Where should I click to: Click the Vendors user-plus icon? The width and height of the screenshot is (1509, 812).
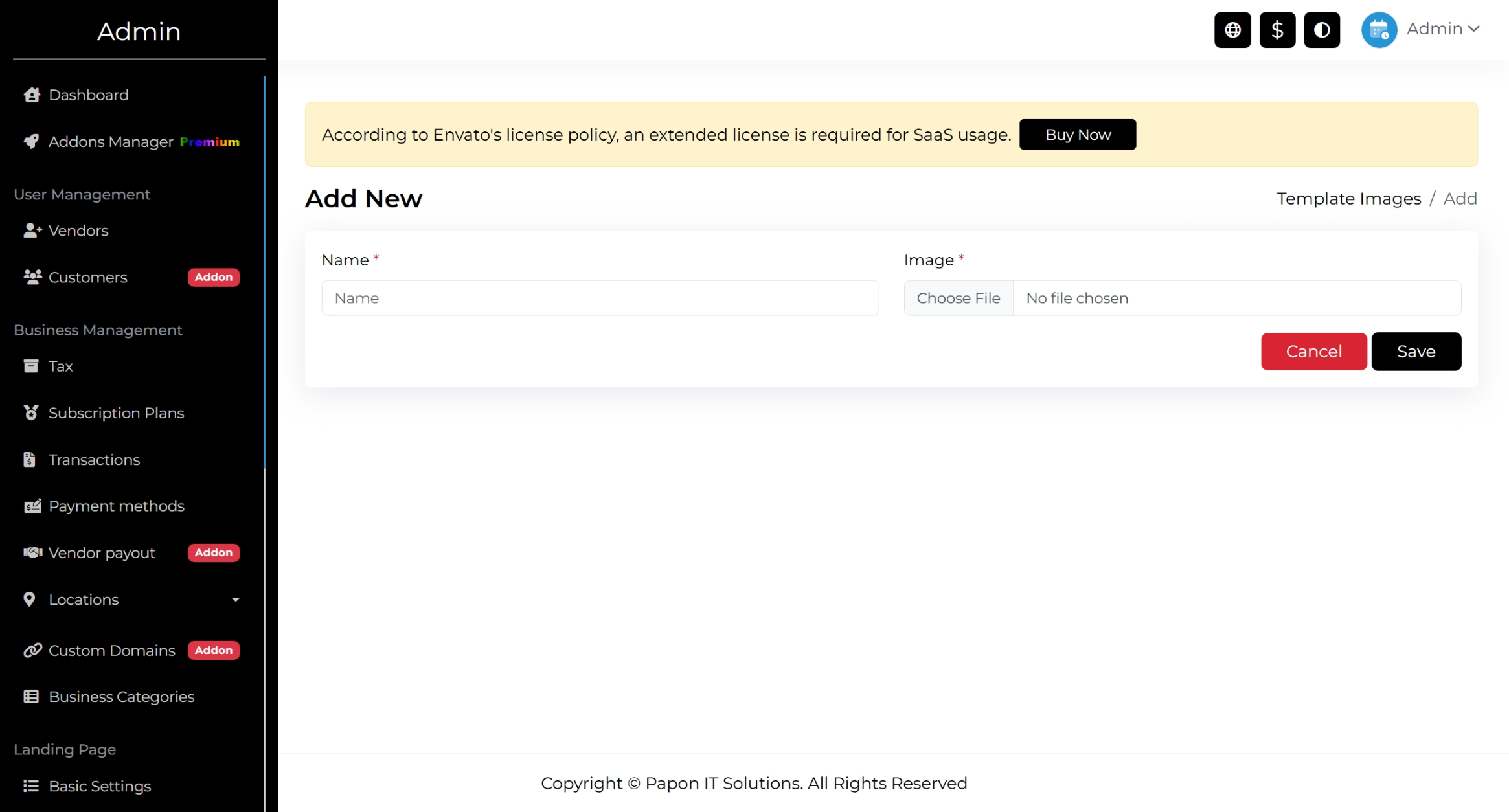(x=32, y=231)
